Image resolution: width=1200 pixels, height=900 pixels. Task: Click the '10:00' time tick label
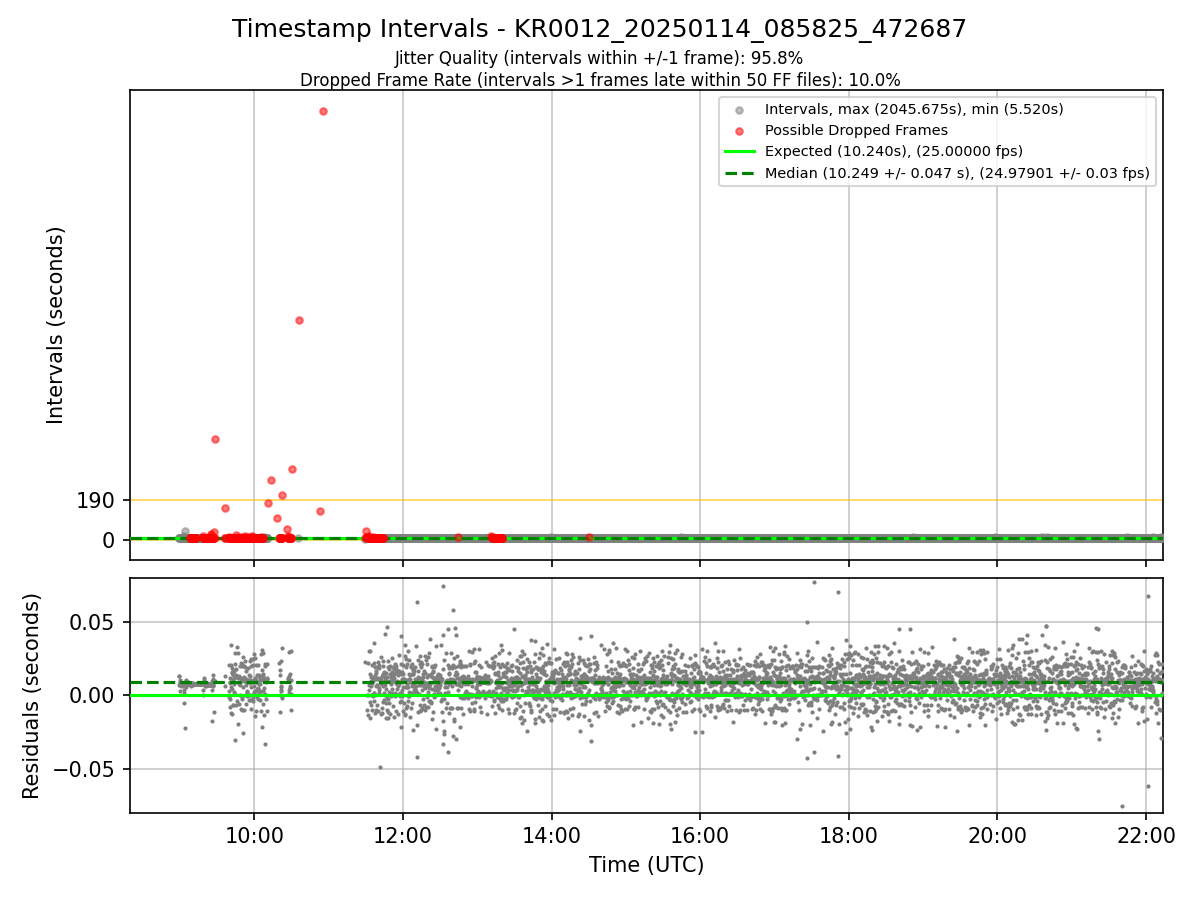click(254, 836)
